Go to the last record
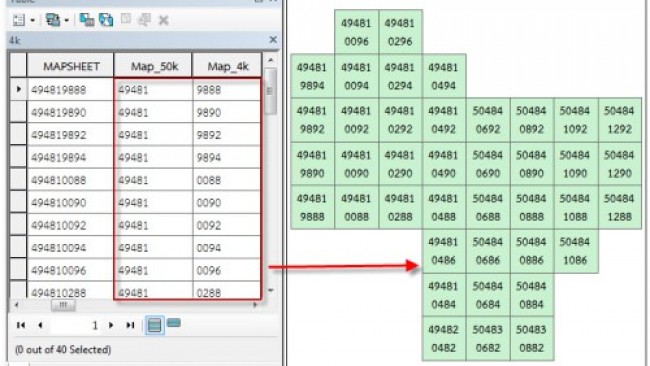650x366 pixels. (130, 325)
